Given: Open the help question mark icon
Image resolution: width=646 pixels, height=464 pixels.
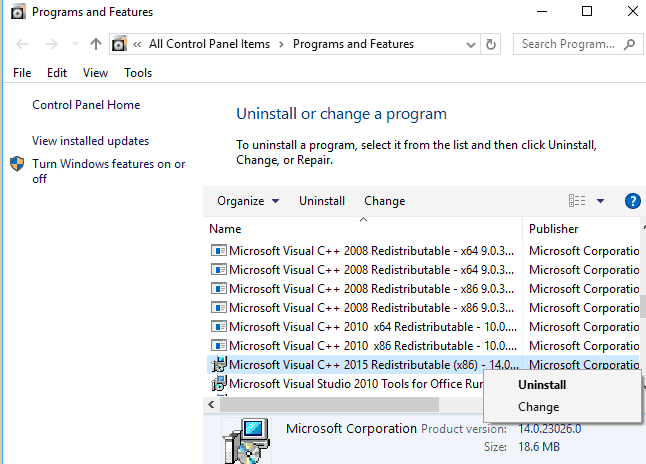Looking at the screenshot, I should click(632, 201).
